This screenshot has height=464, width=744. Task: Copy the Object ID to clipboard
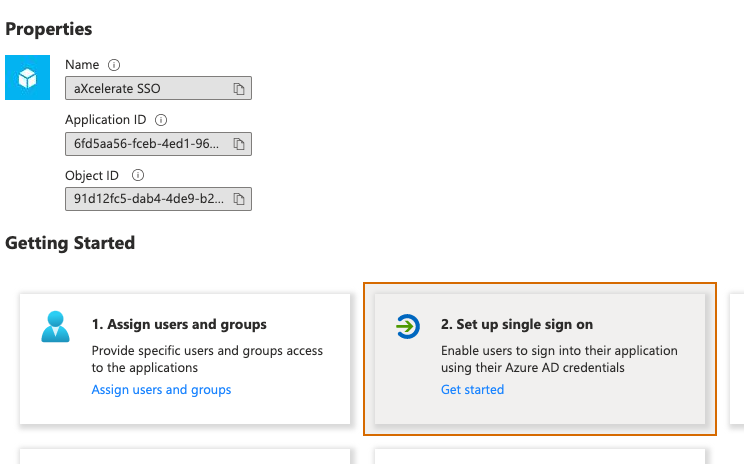(x=239, y=199)
